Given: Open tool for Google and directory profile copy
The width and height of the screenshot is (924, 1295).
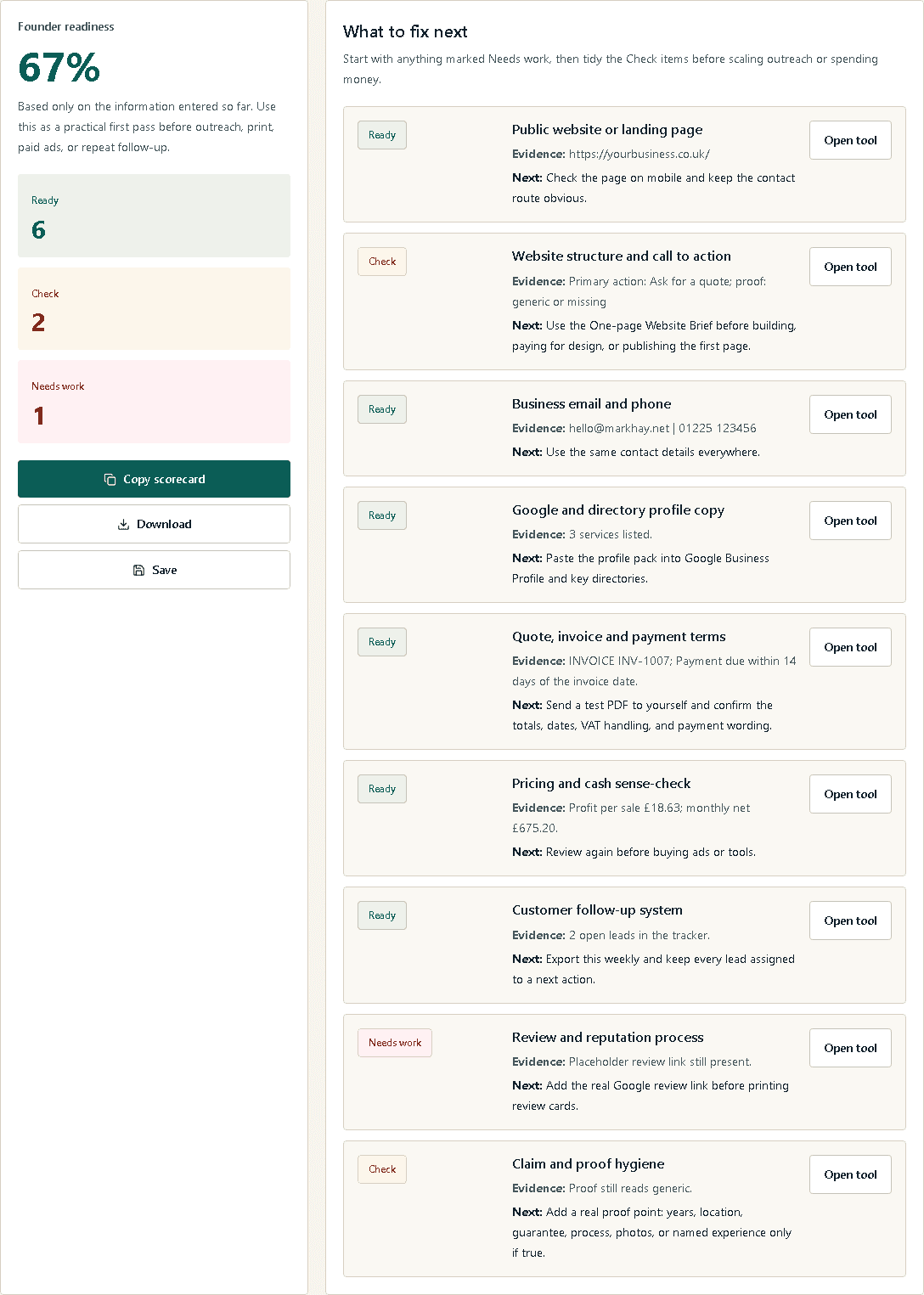Looking at the screenshot, I should pyautogui.click(x=850, y=521).
